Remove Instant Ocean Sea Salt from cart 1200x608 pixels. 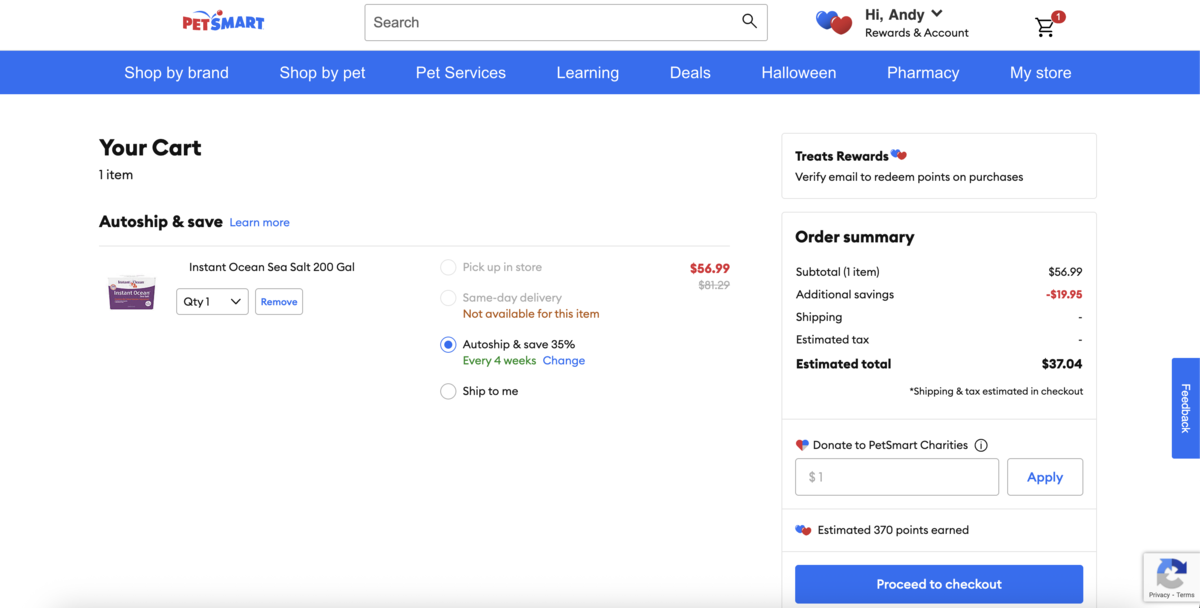point(279,302)
